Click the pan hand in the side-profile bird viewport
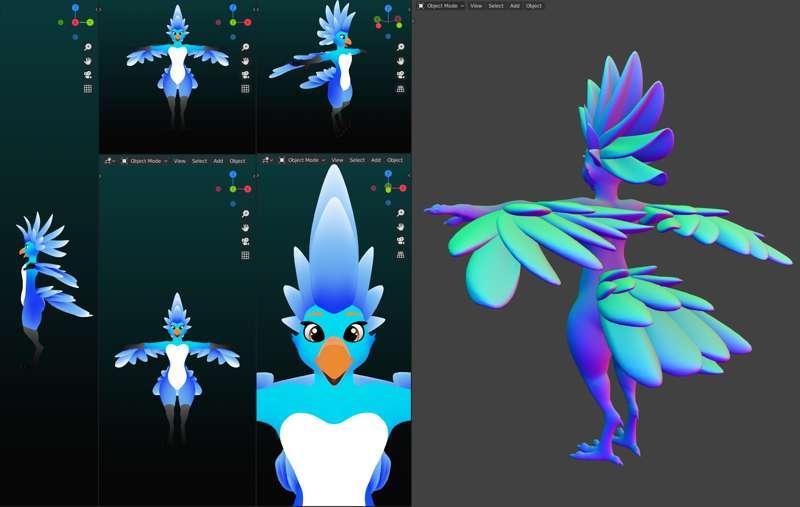This screenshot has height=507, width=800. [88, 61]
